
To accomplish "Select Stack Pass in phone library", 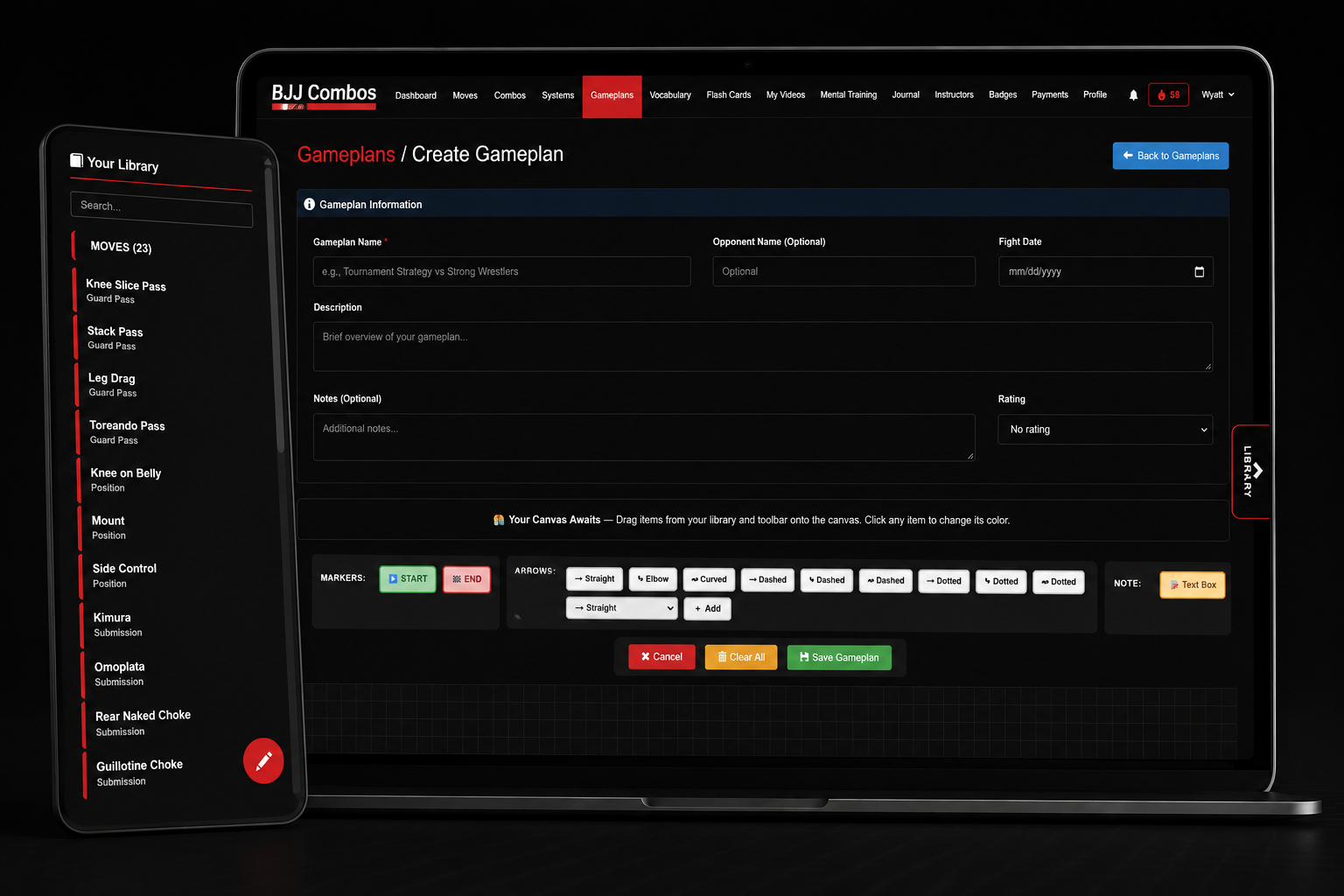I will 115,338.
